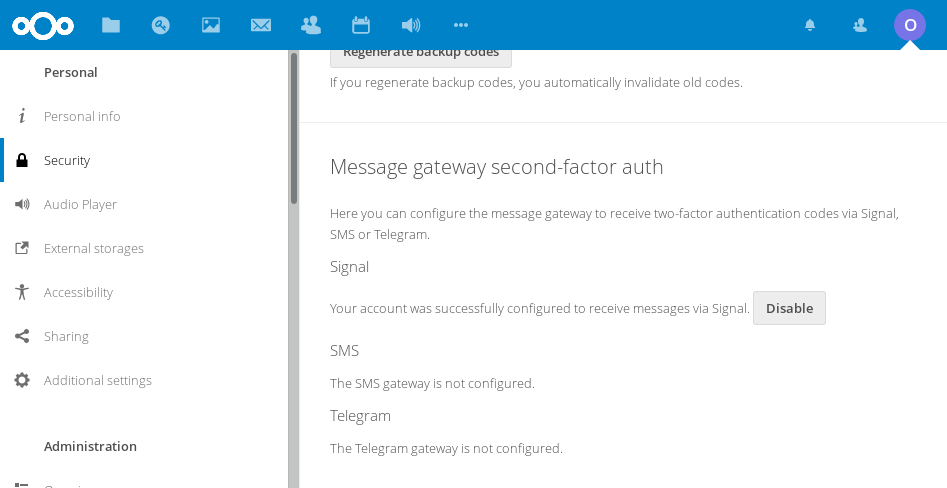Open the second app icon in top bar

click(x=161, y=25)
